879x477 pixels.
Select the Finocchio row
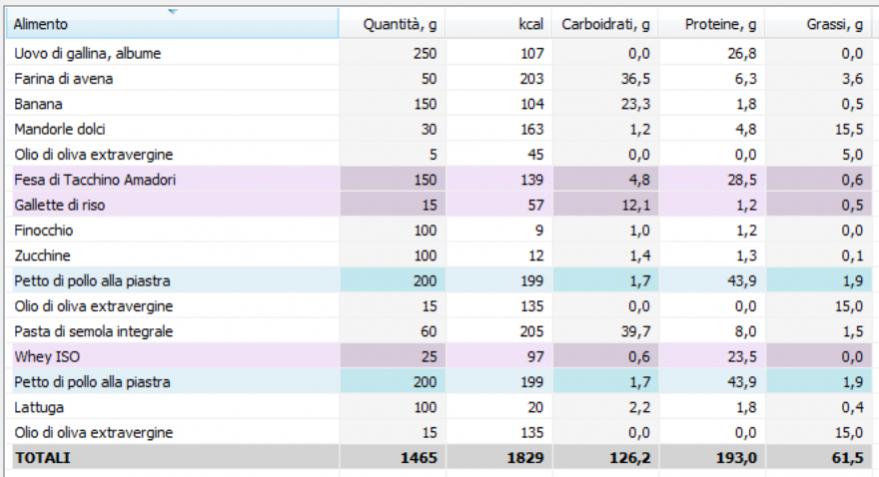click(43, 230)
